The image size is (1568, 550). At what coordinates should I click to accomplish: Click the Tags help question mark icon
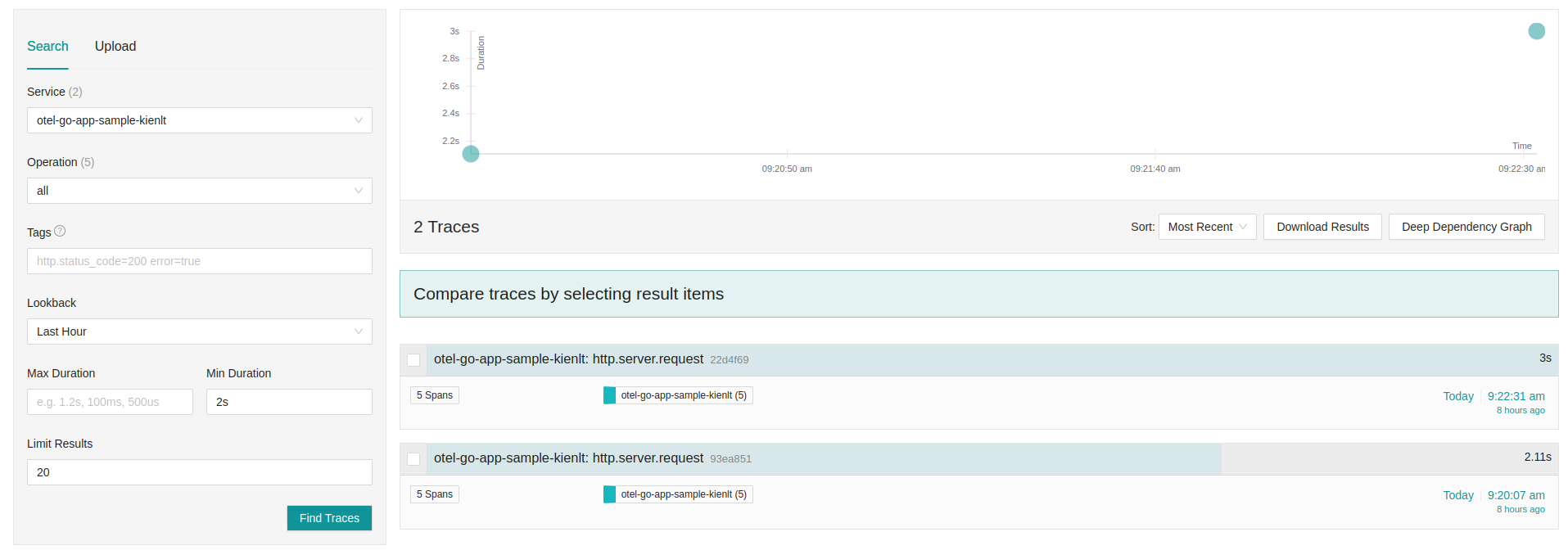coord(60,232)
